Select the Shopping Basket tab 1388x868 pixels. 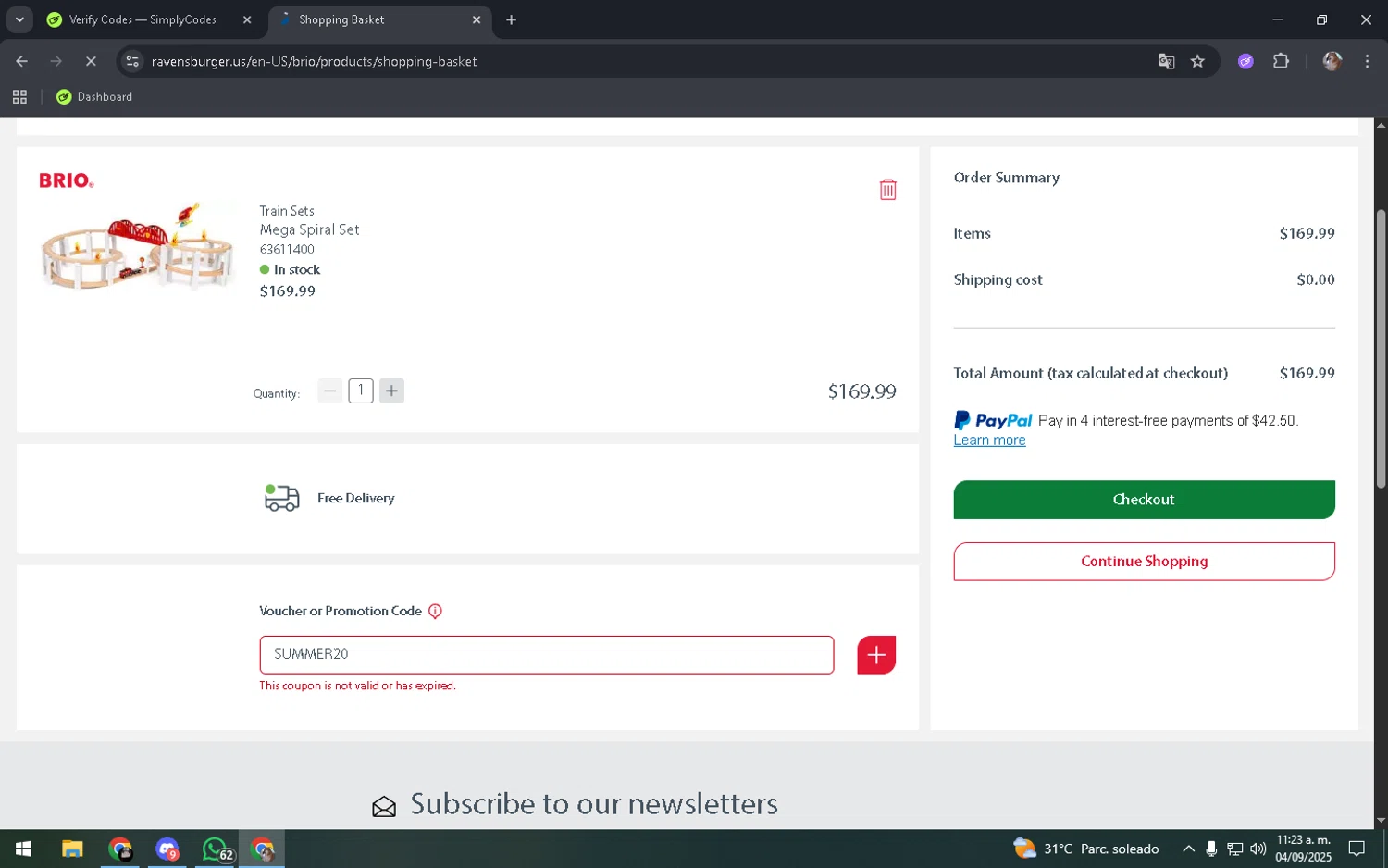point(379,19)
